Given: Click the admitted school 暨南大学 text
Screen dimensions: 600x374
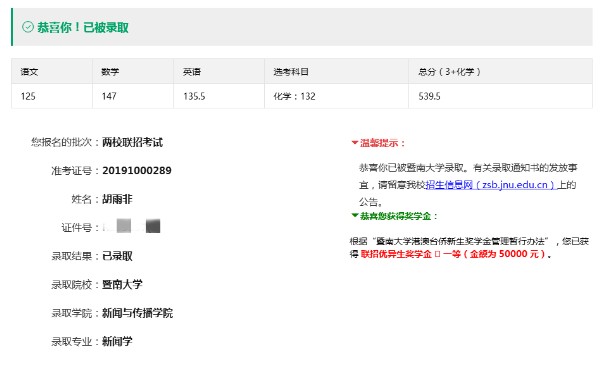Looking at the screenshot, I should pyautogui.click(x=122, y=284).
